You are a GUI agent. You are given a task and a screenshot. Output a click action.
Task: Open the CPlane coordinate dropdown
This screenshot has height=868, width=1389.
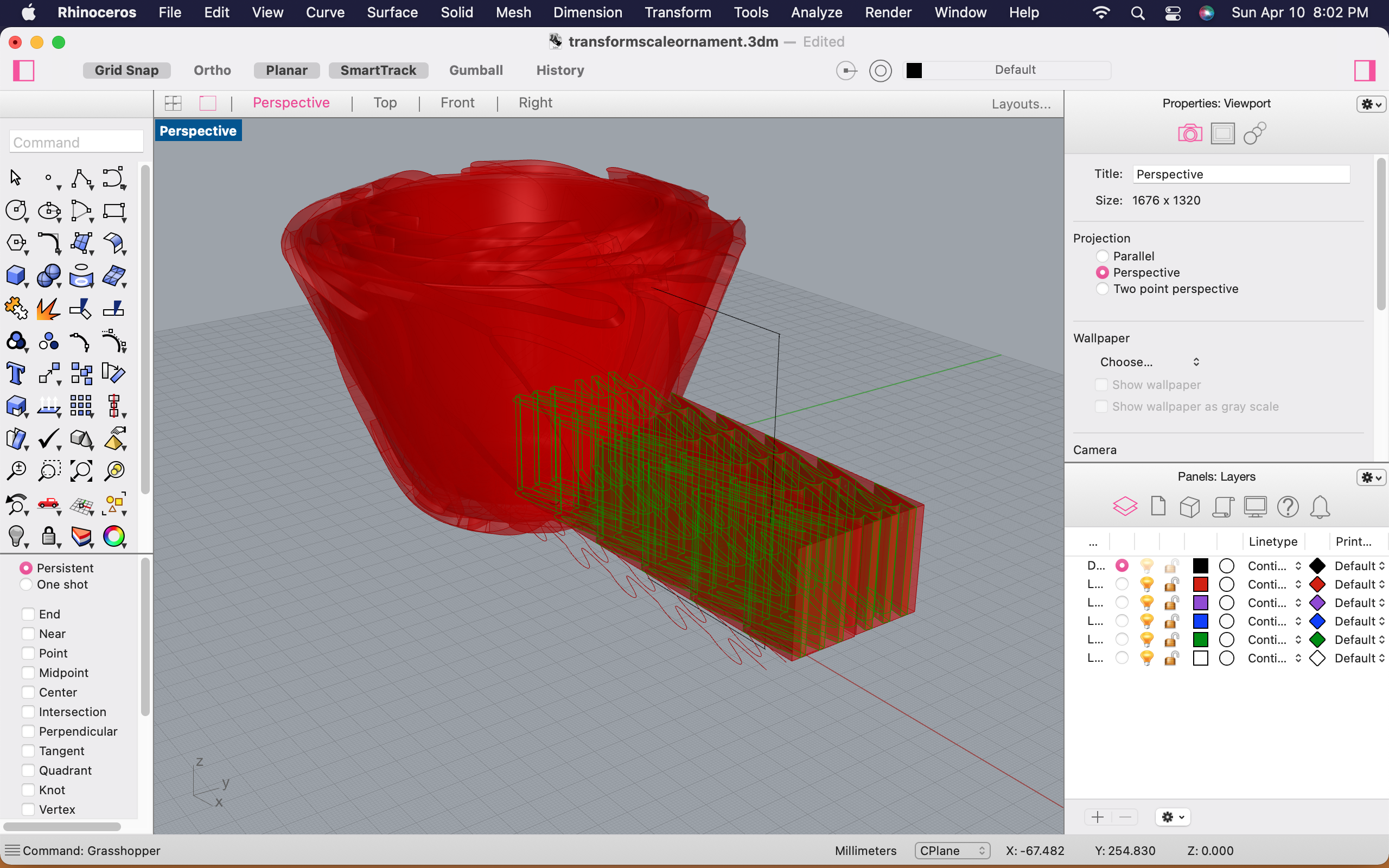[952, 851]
